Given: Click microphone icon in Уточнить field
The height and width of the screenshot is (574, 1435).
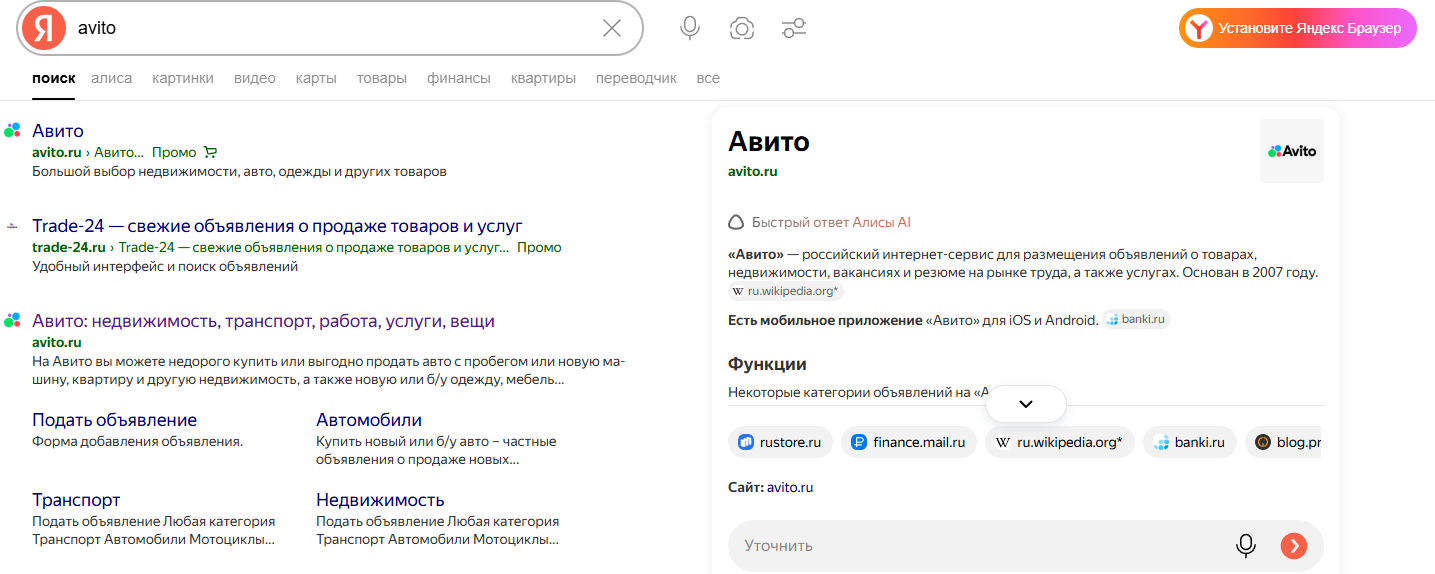Looking at the screenshot, I should (1246, 545).
